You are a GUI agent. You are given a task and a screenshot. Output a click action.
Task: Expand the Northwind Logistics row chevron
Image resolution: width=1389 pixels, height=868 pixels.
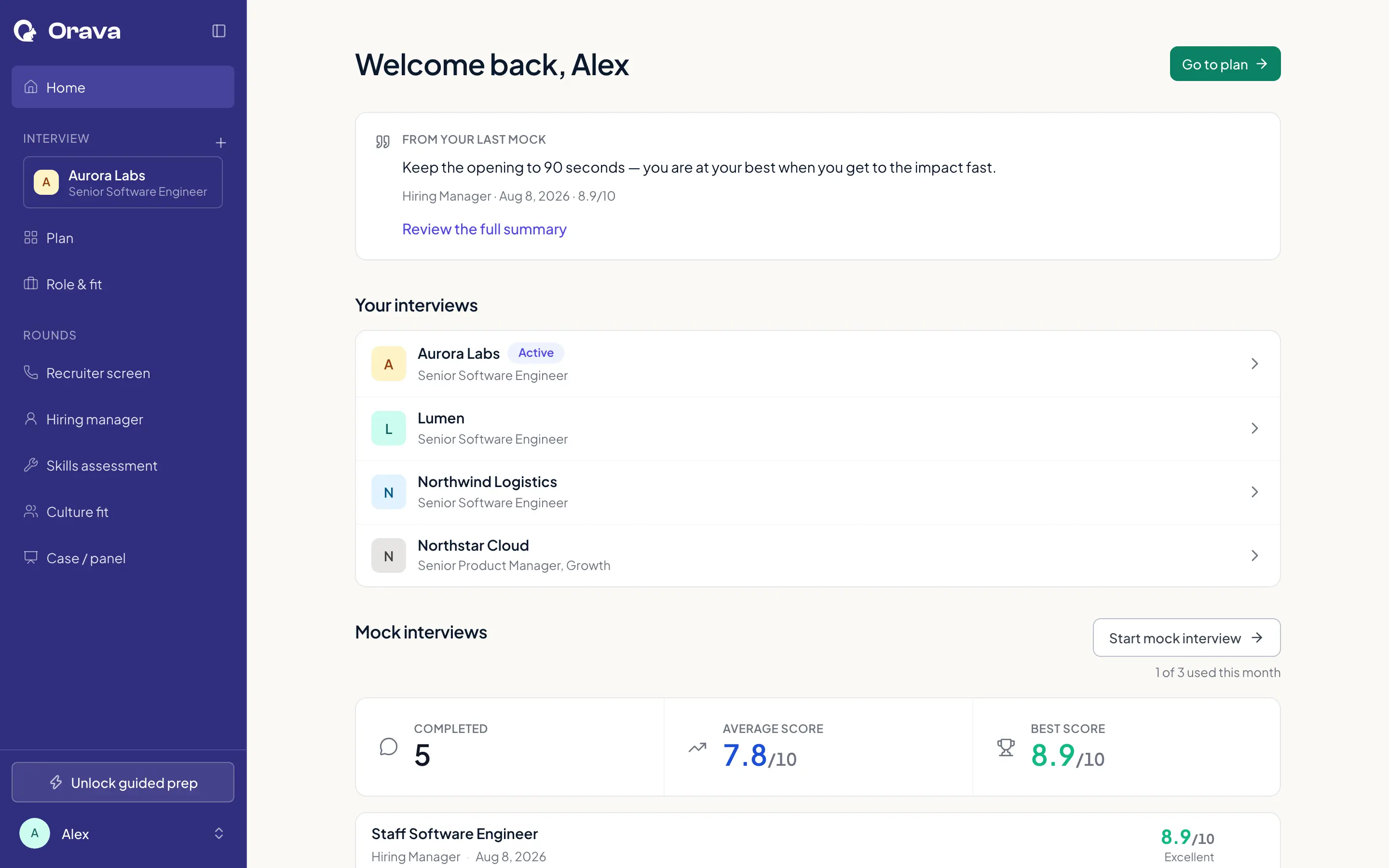1255,492
